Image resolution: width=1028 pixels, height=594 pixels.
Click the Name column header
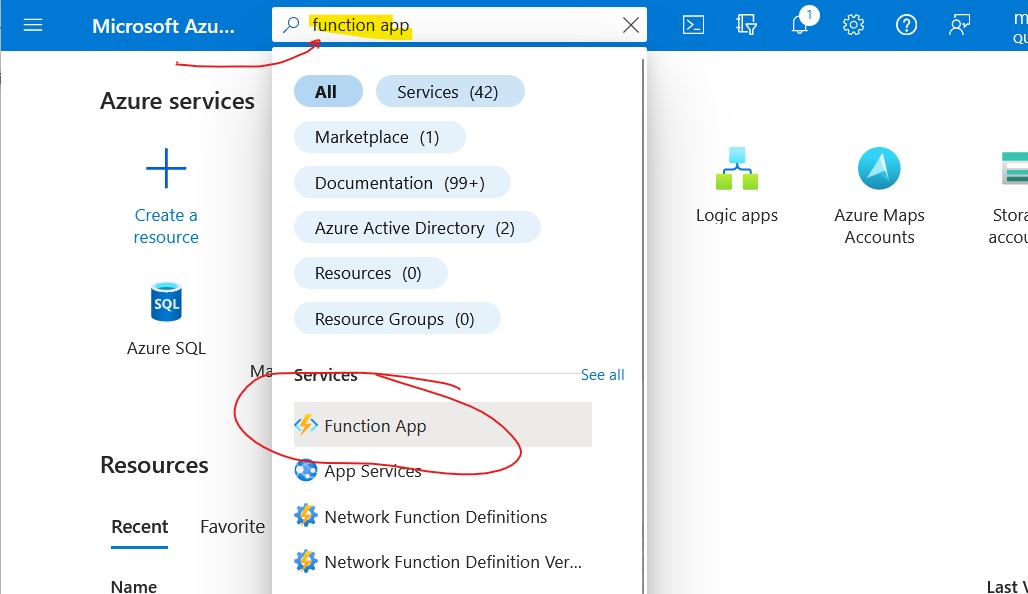134,586
